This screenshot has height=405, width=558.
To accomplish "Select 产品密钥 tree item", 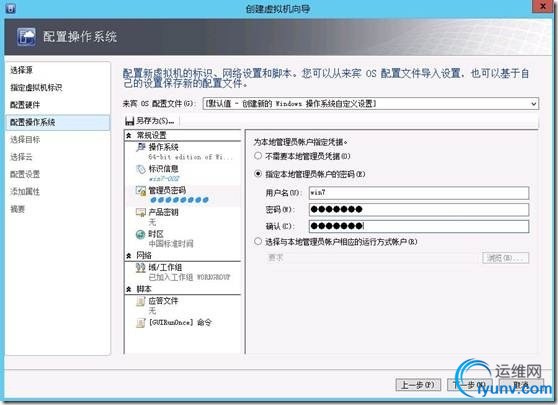I will pyautogui.click(x=183, y=217).
